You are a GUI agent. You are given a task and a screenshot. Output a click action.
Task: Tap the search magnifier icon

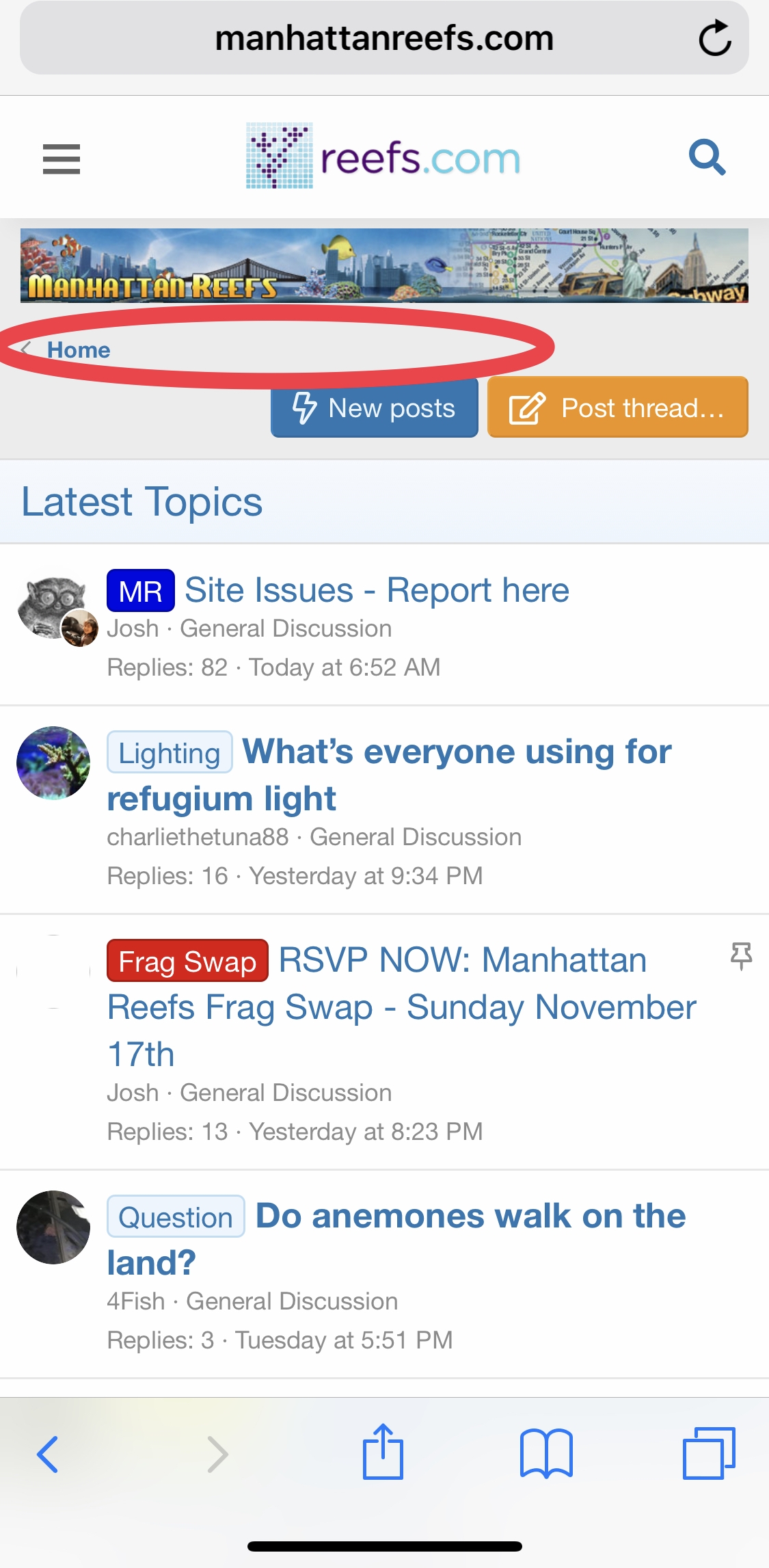click(x=707, y=158)
